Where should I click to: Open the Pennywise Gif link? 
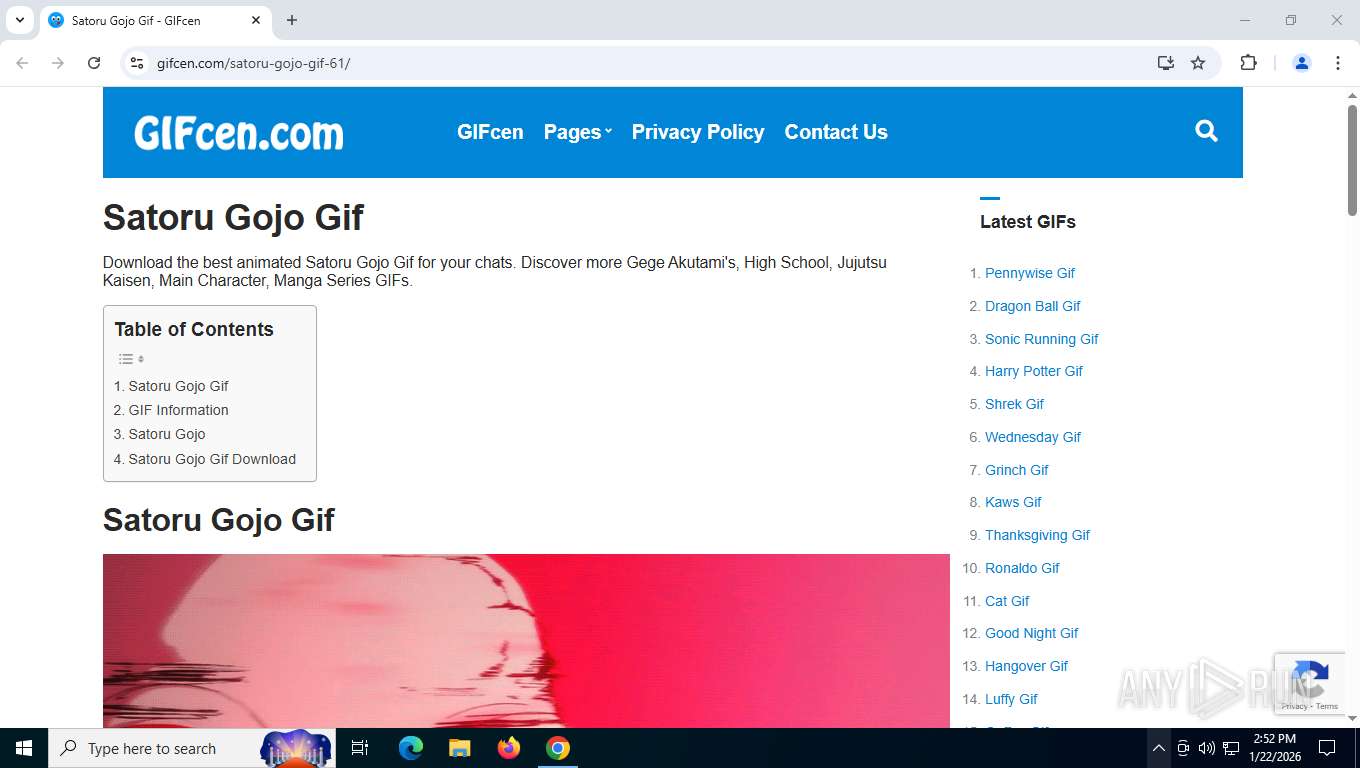[1030, 273]
